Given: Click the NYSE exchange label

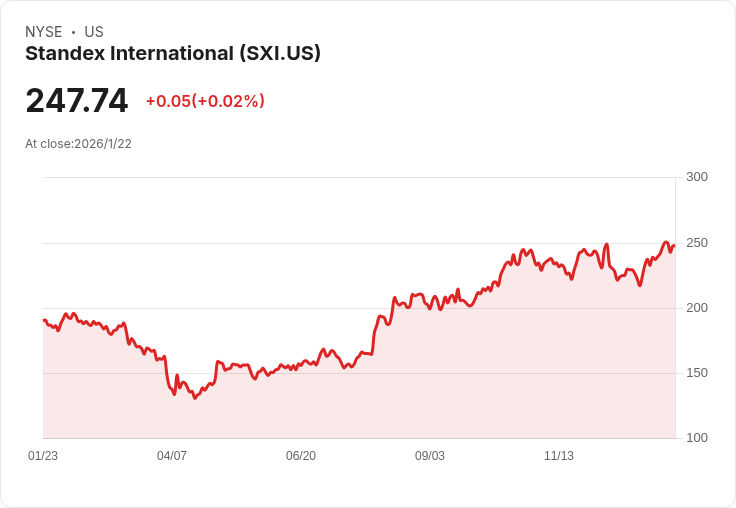Looking at the screenshot, I should [x=44, y=32].
